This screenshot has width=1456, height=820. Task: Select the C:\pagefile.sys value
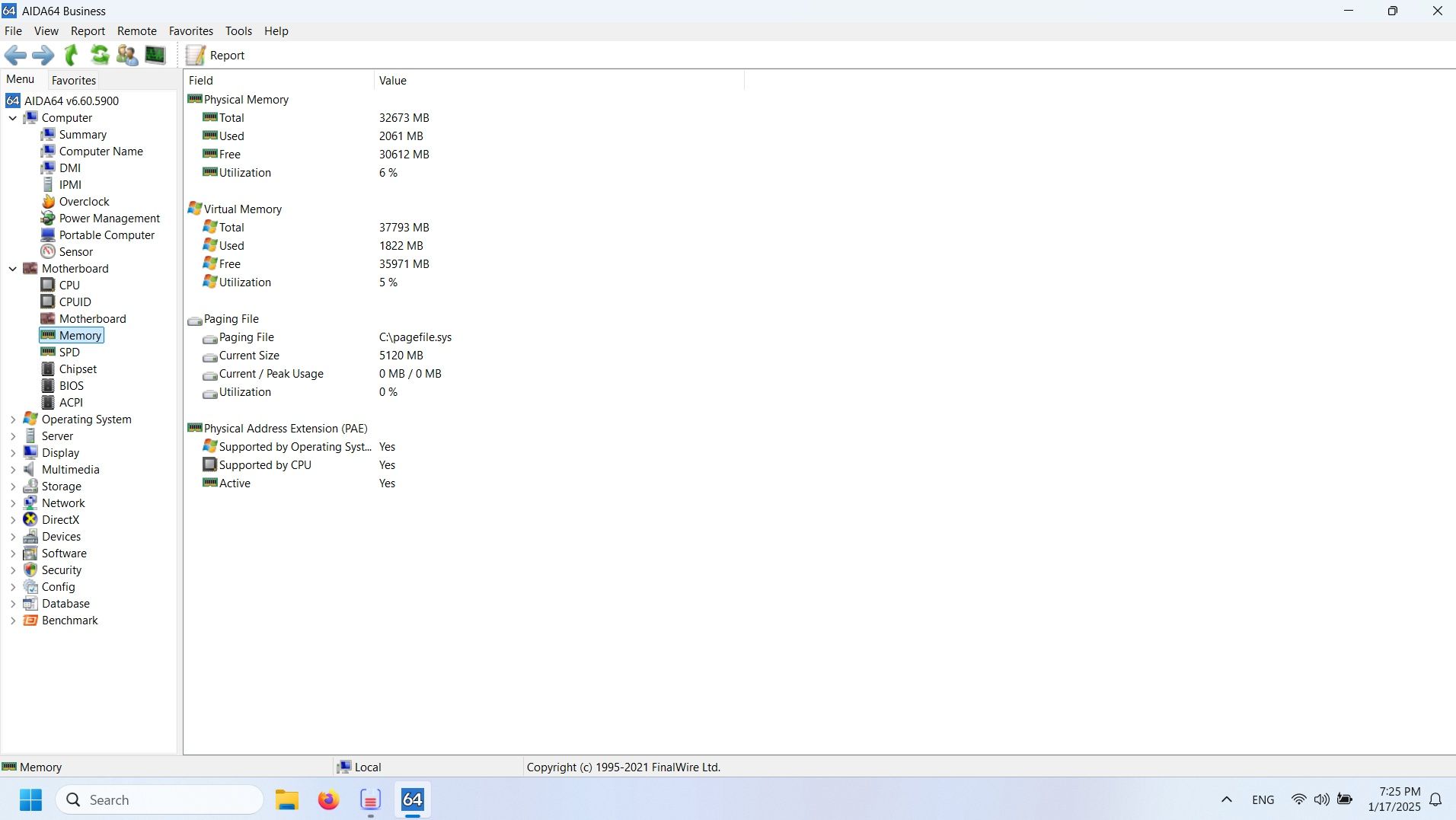click(x=415, y=337)
